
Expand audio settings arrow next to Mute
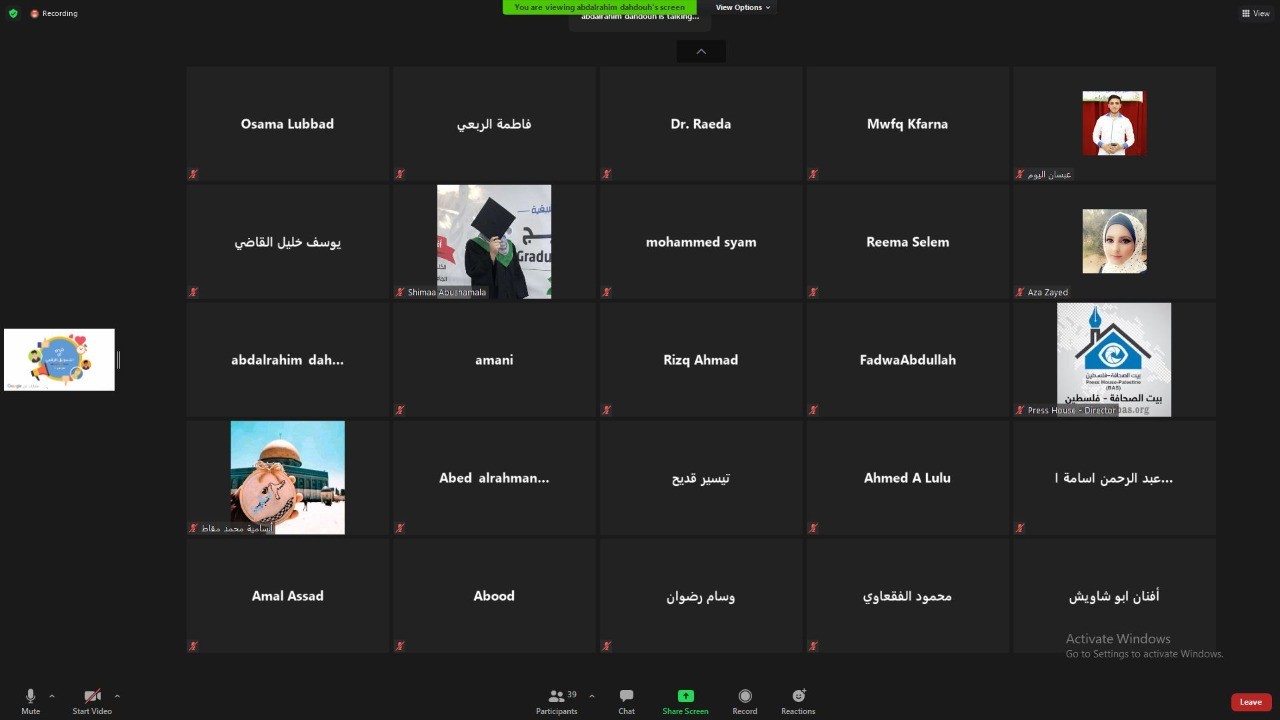52,696
